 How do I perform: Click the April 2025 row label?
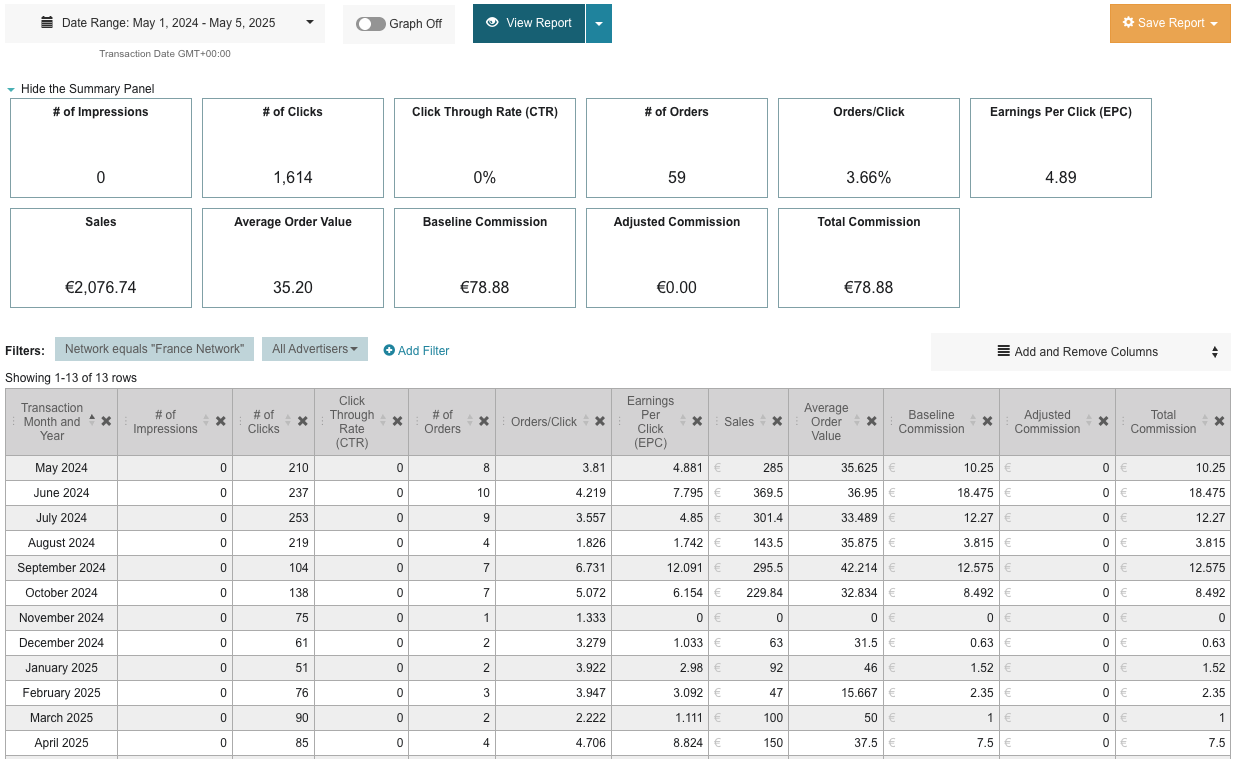pyautogui.click(x=61, y=743)
